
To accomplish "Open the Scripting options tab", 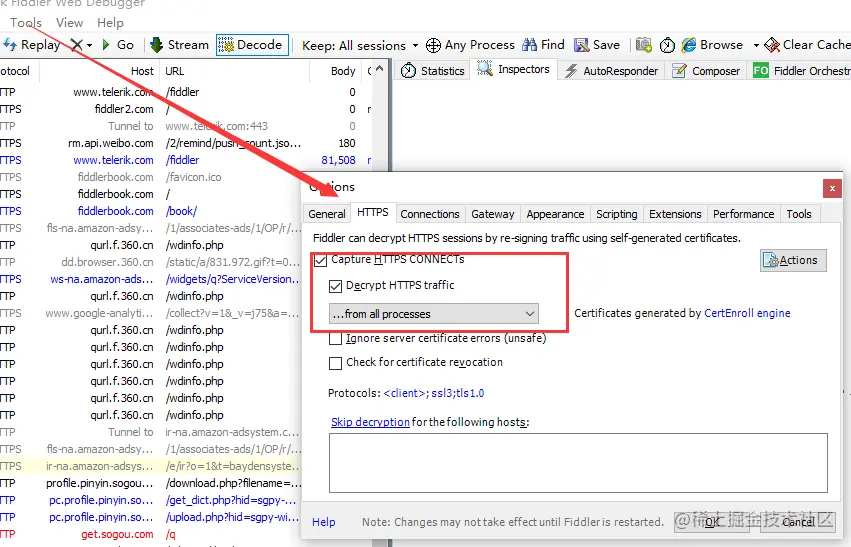I will (617, 214).
